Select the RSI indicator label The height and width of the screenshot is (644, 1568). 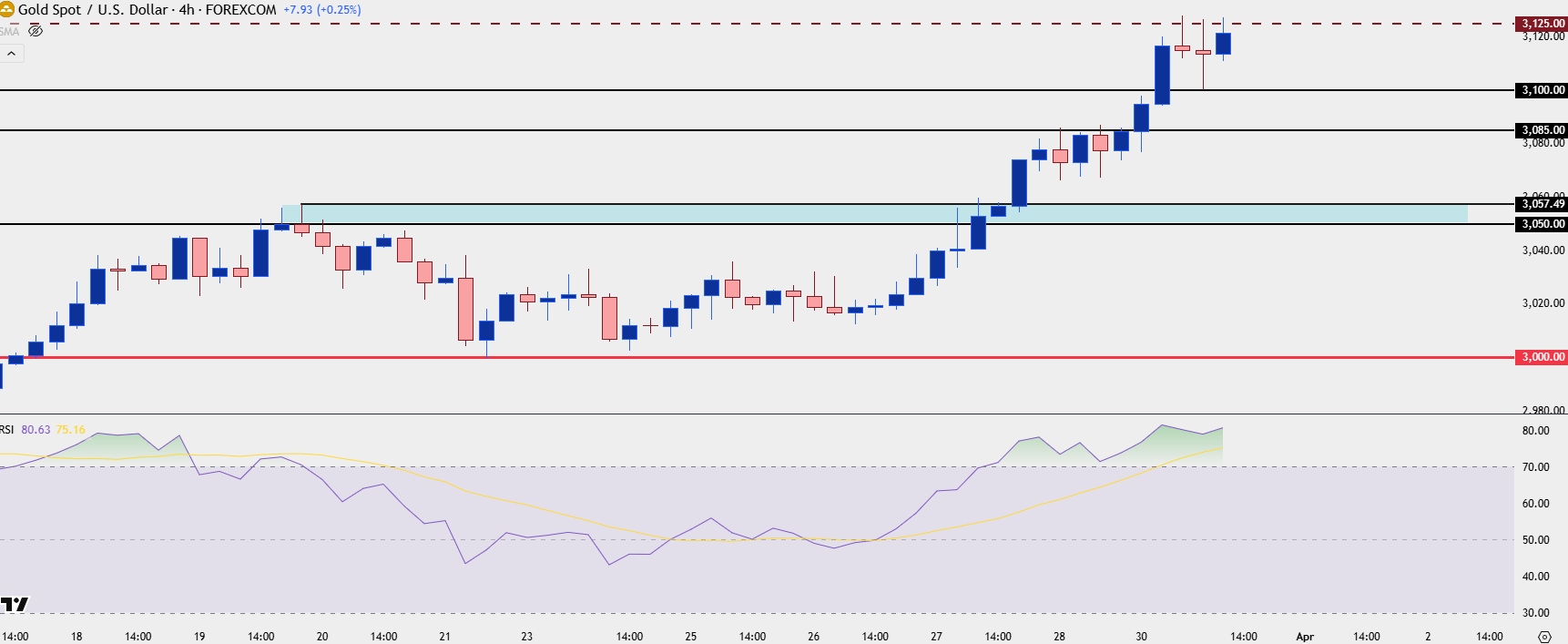click(x=7, y=430)
